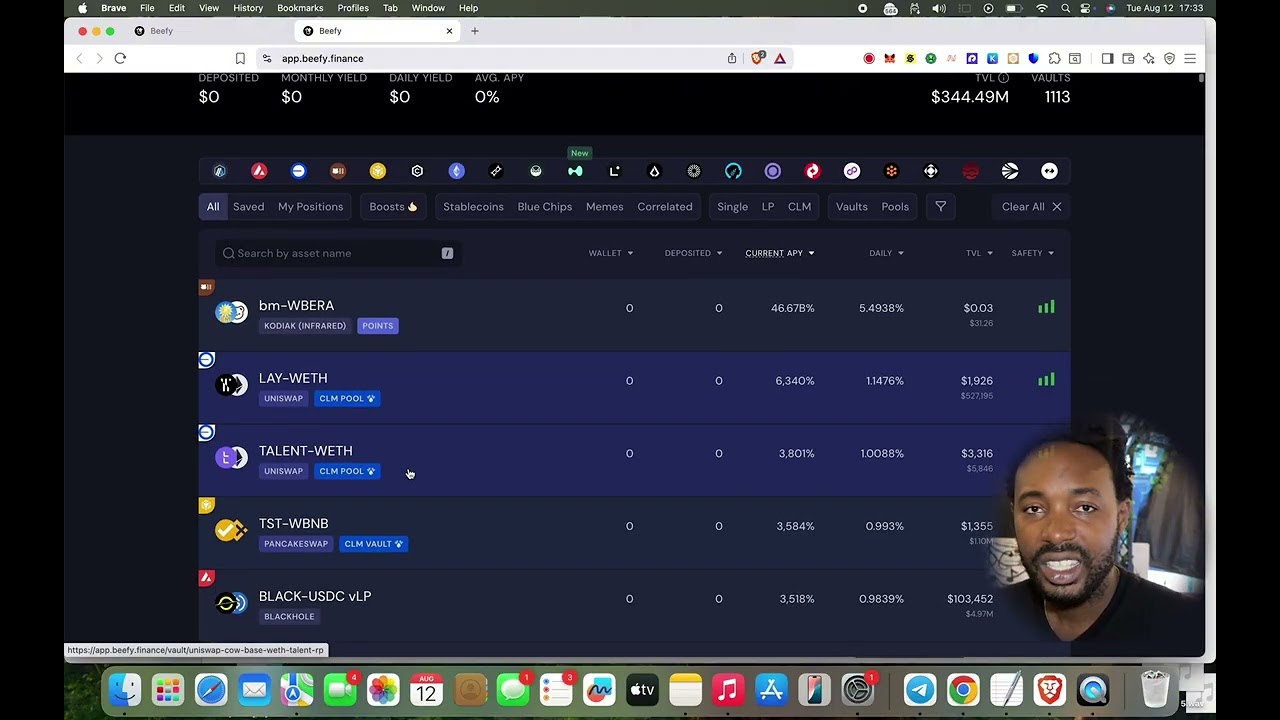Reload the Beefy page
This screenshot has width=1280, height=720.
click(x=120, y=58)
